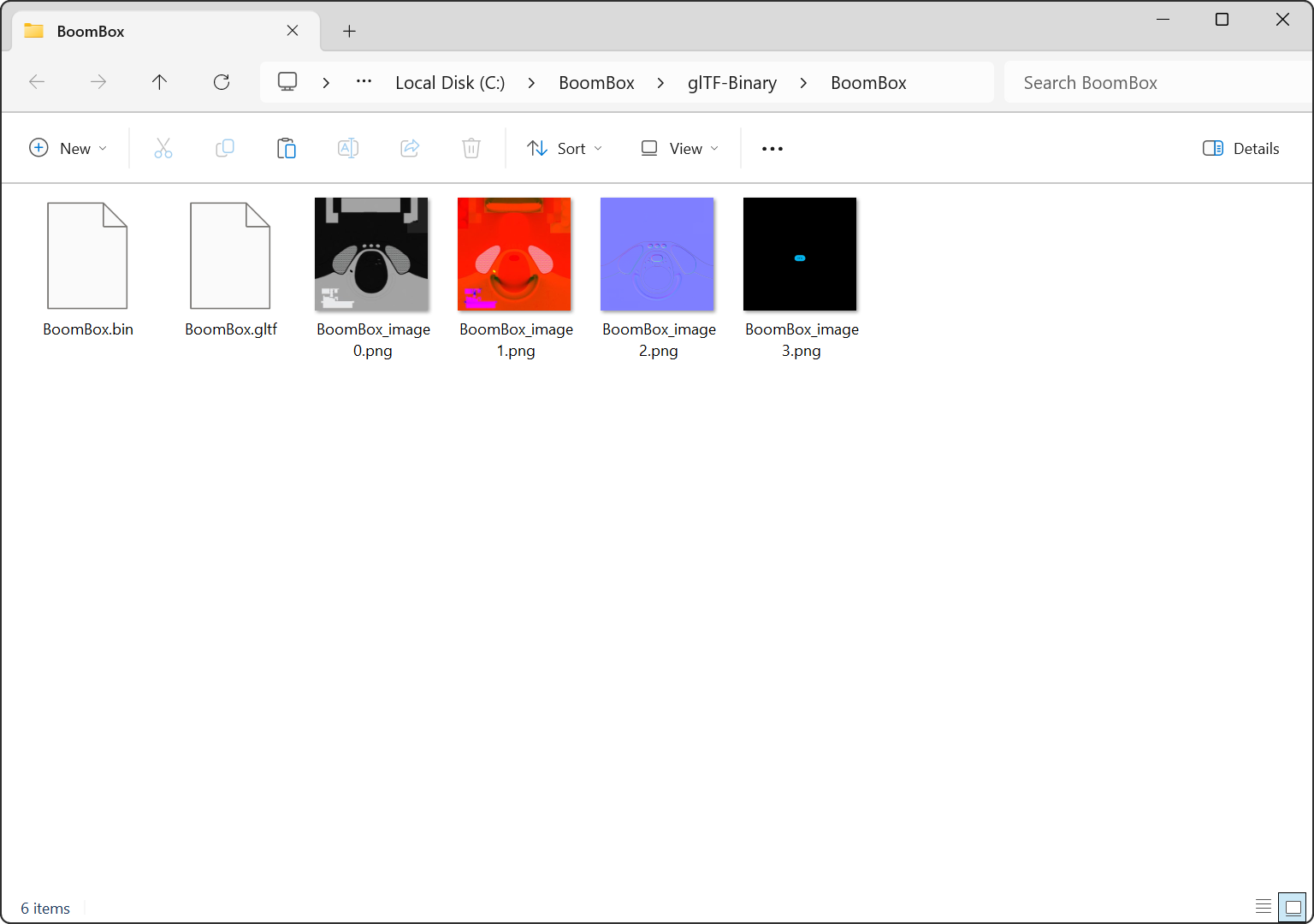Select the BoomBox.gltf file icon
This screenshot has width=1314, height=924.
[x=230, y=255]
